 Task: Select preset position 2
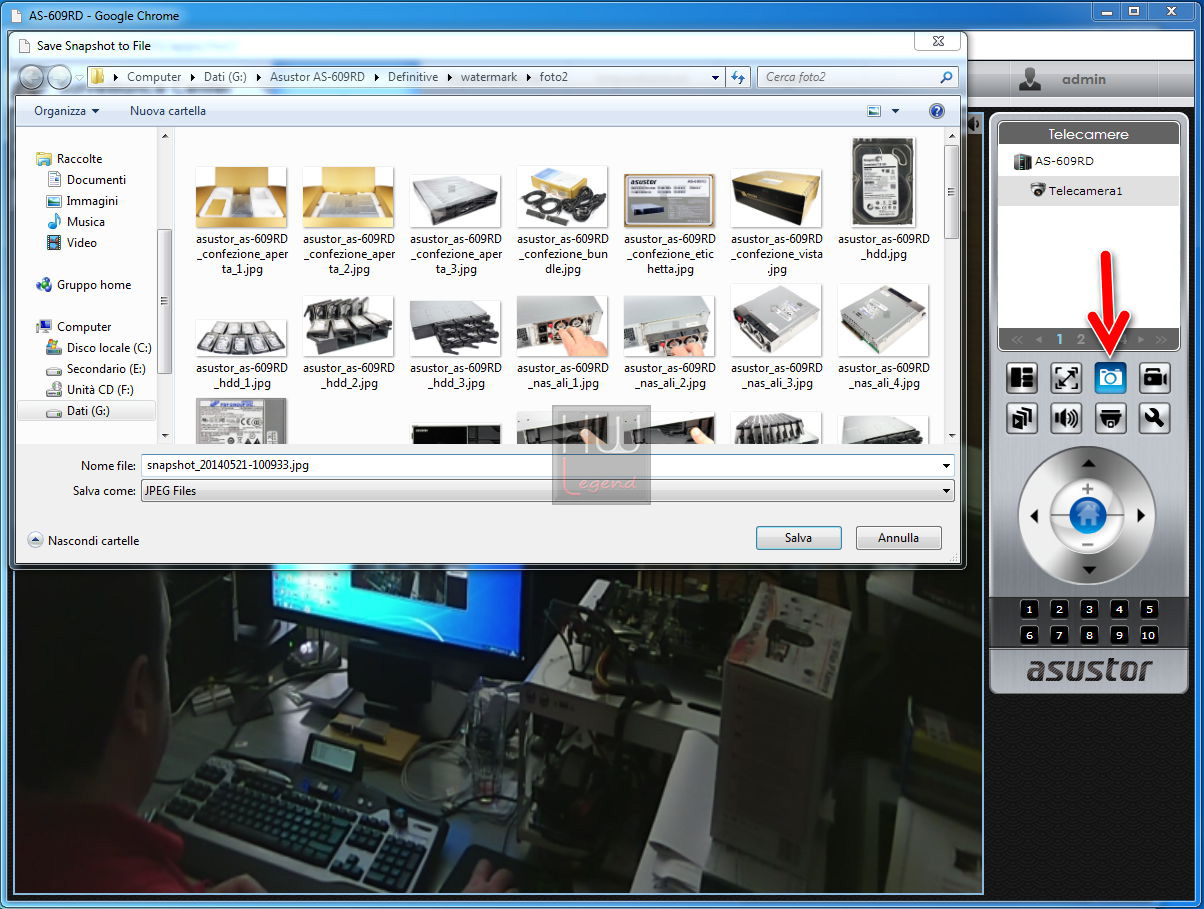coord(1060,609)
